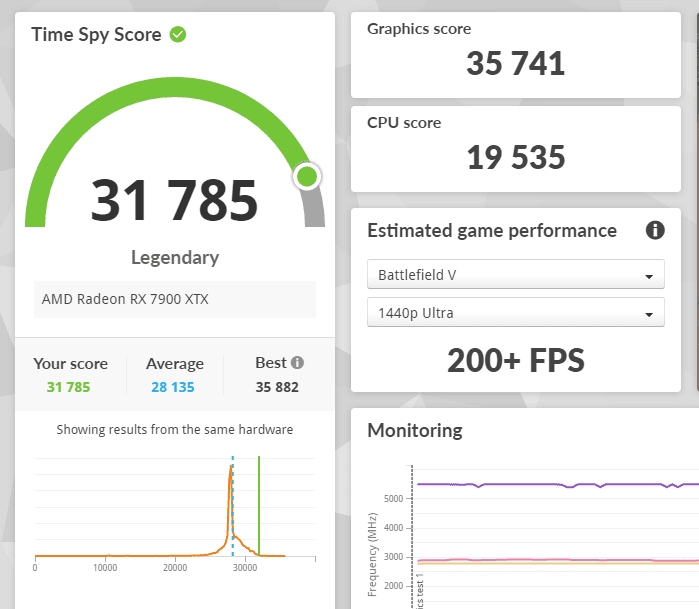Click the dashed blue average line in histogram

coord(233,506)
